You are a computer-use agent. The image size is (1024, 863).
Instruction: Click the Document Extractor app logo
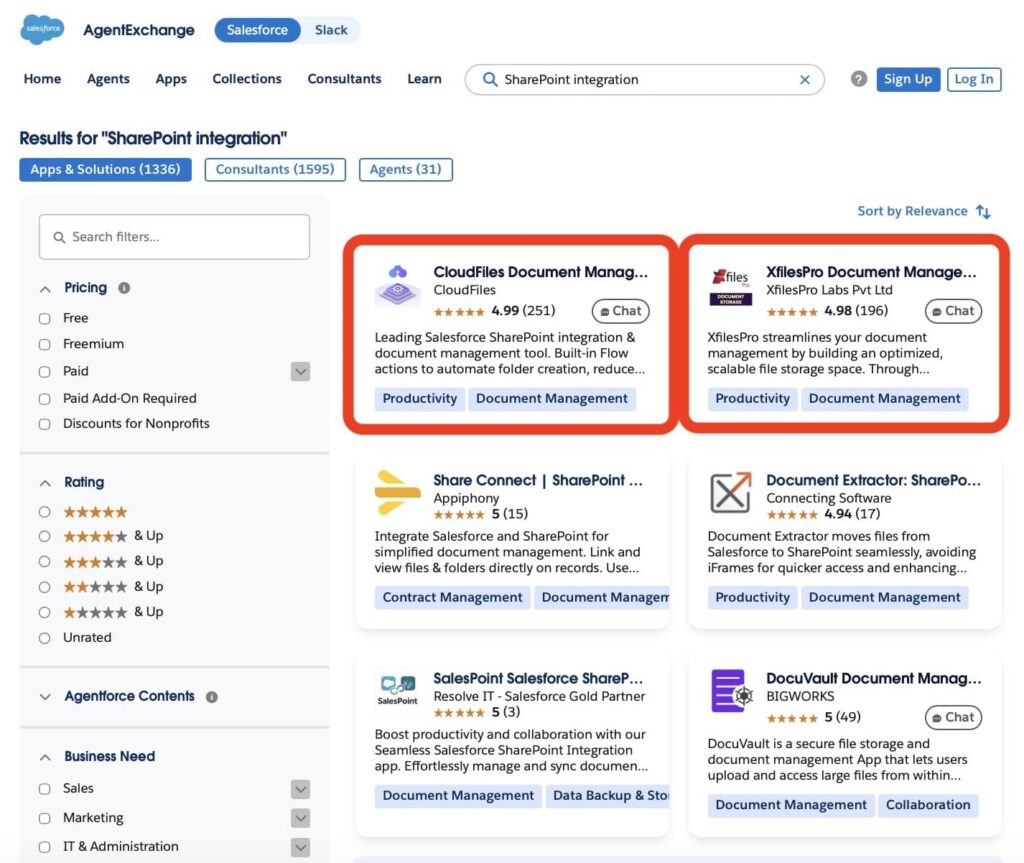click(730, 493)
